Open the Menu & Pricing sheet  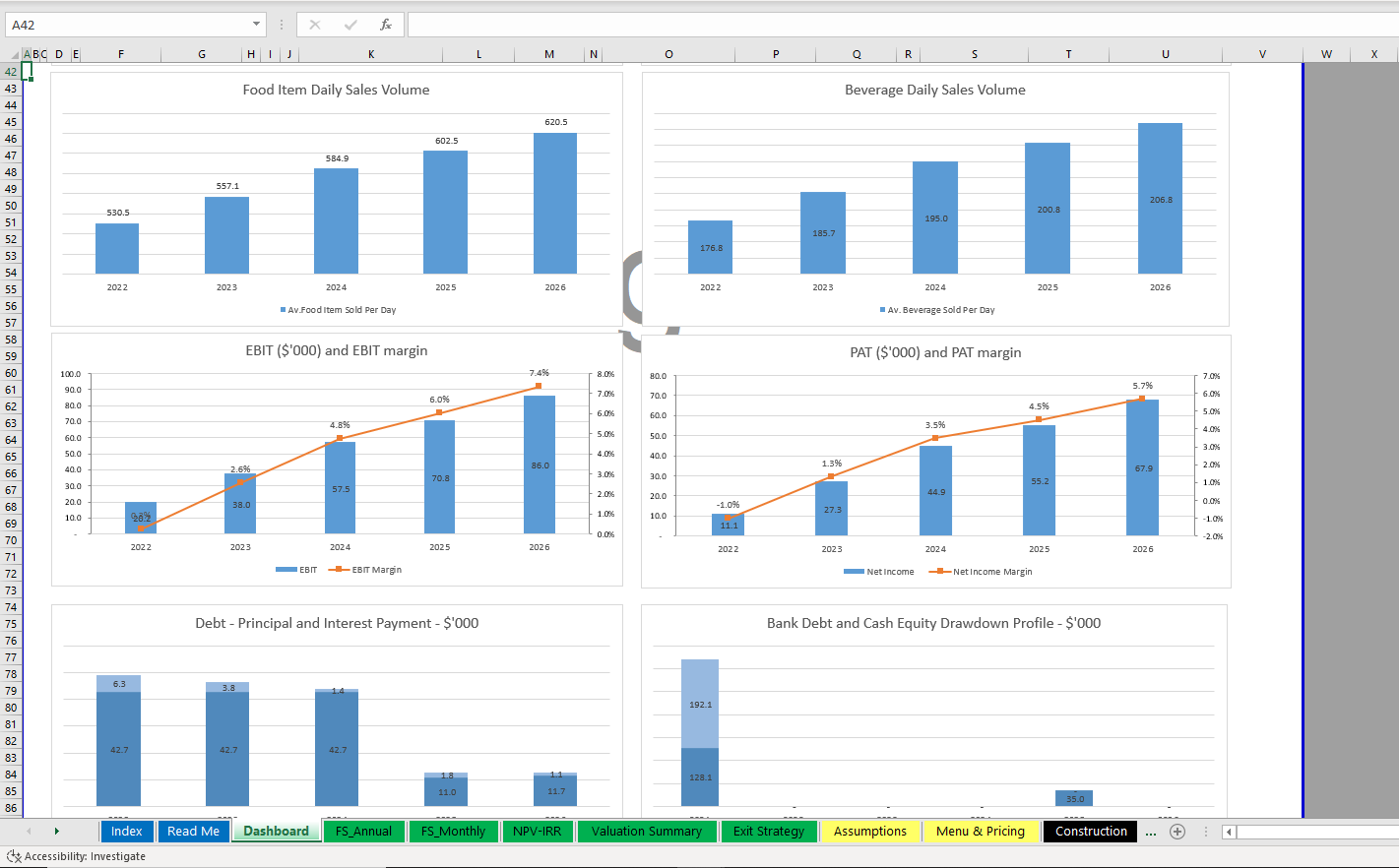[981, 832]
